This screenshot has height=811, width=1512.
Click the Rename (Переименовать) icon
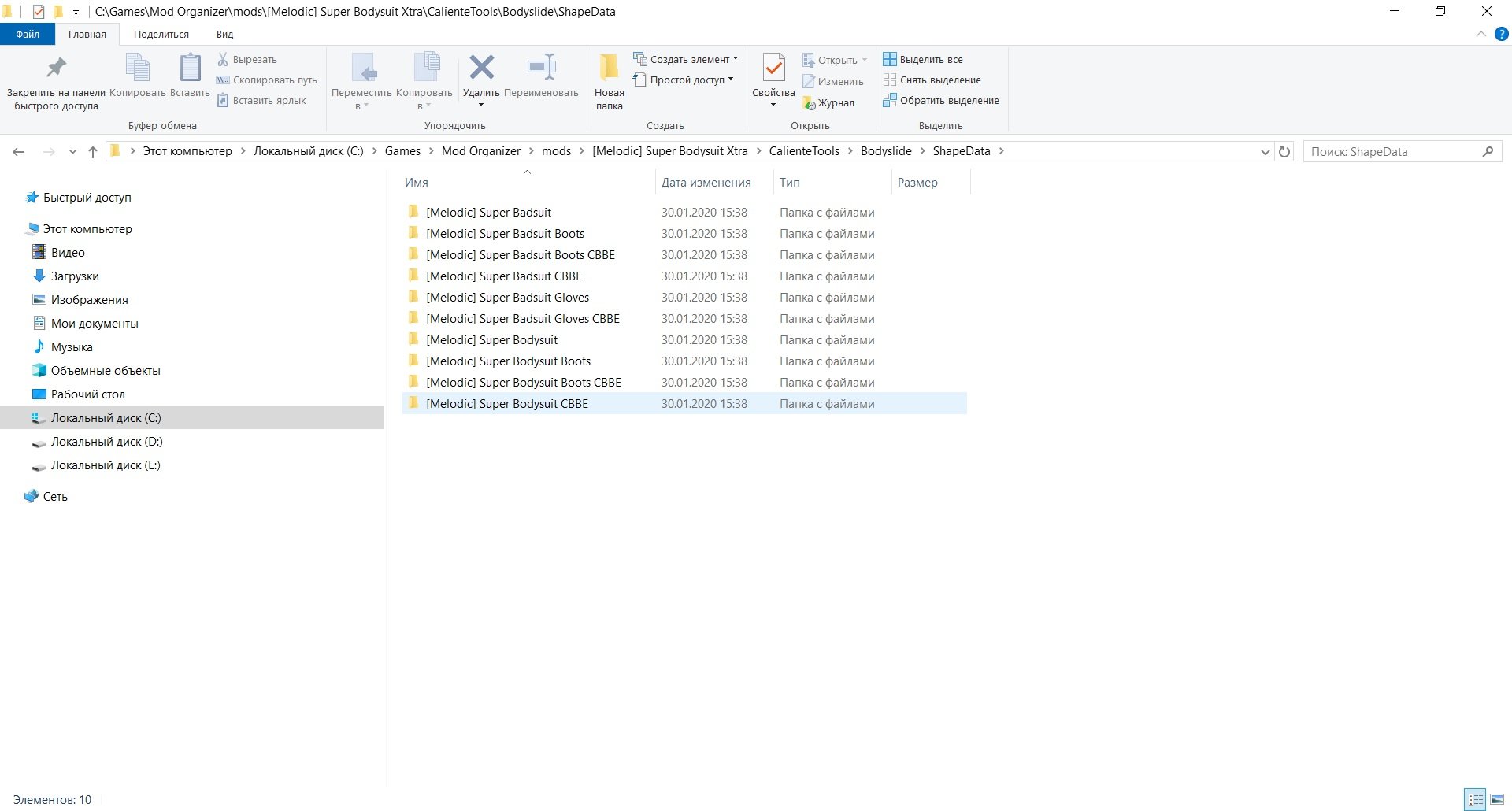point(541,69)
